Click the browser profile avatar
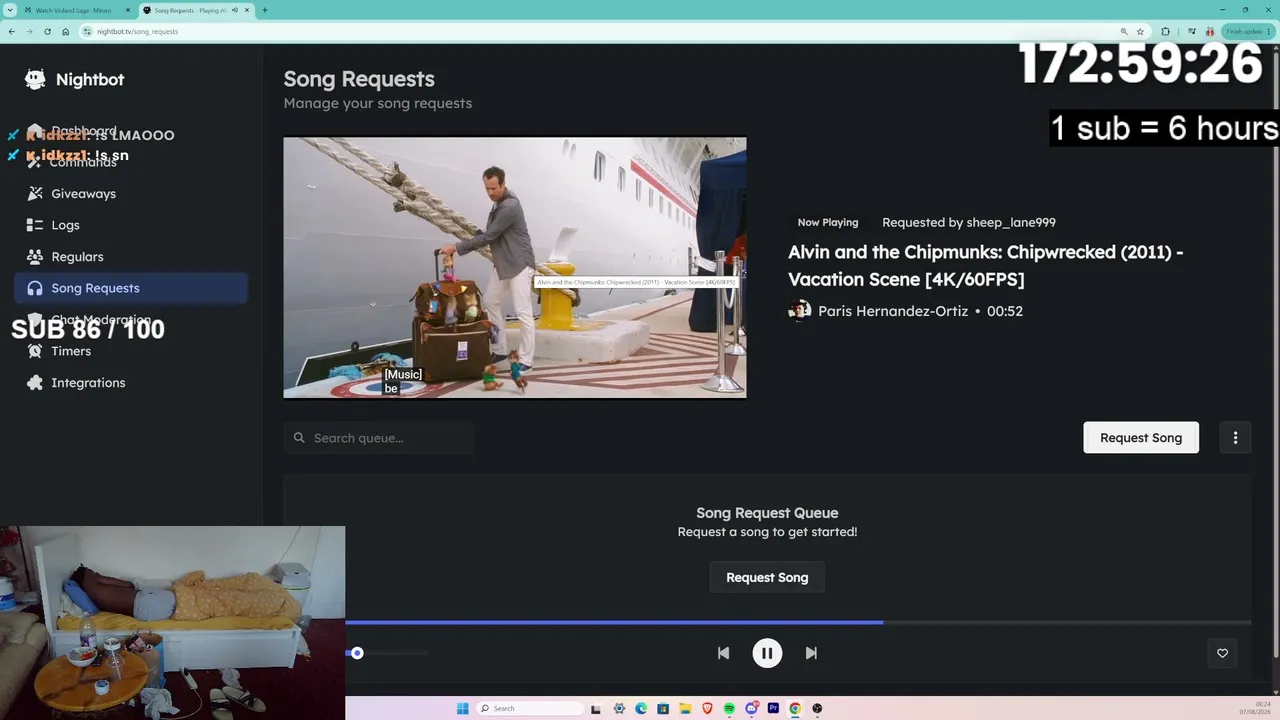This screenshot has width=1280, height=720. [1211, 31]
